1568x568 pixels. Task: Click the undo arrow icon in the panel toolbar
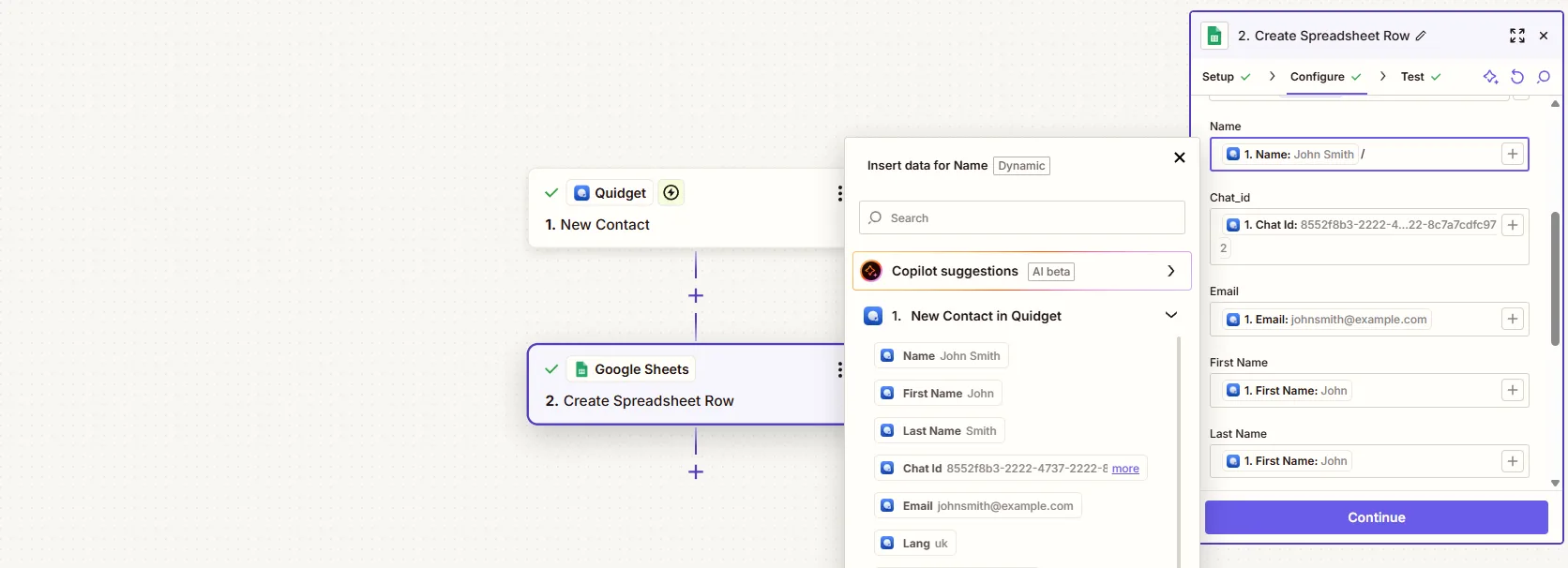coord(1517,77)
